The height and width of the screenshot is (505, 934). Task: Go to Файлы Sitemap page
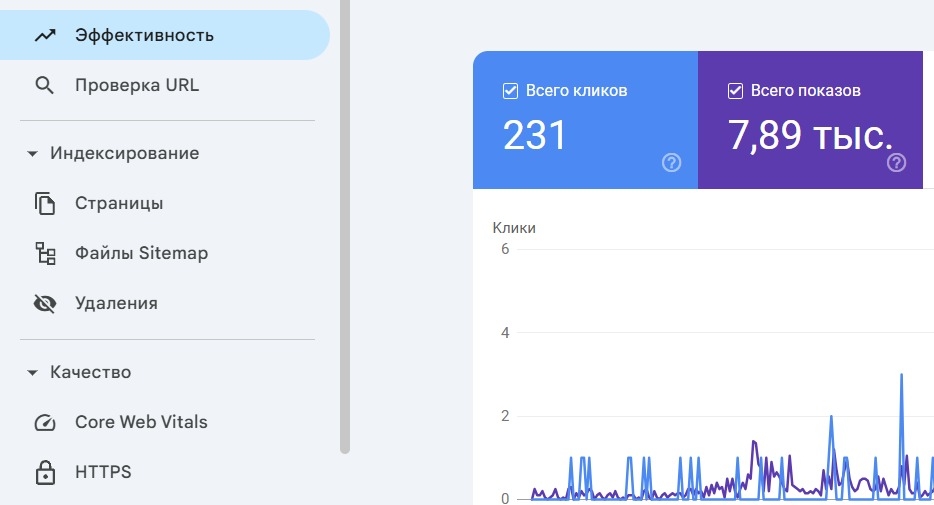tap(141, 254)
